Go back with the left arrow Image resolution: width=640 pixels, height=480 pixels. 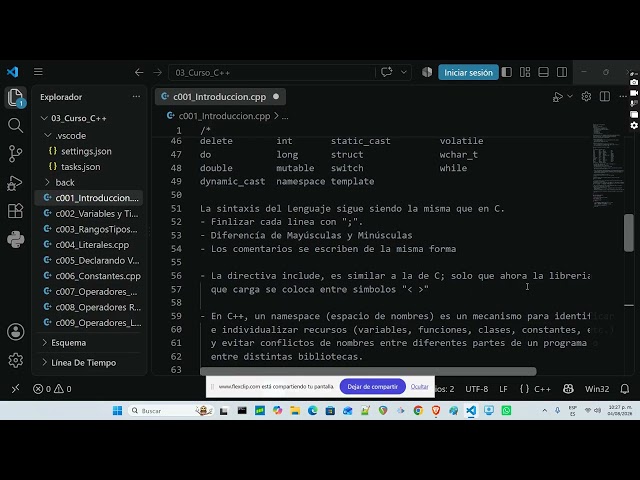[x=139, y=73]
